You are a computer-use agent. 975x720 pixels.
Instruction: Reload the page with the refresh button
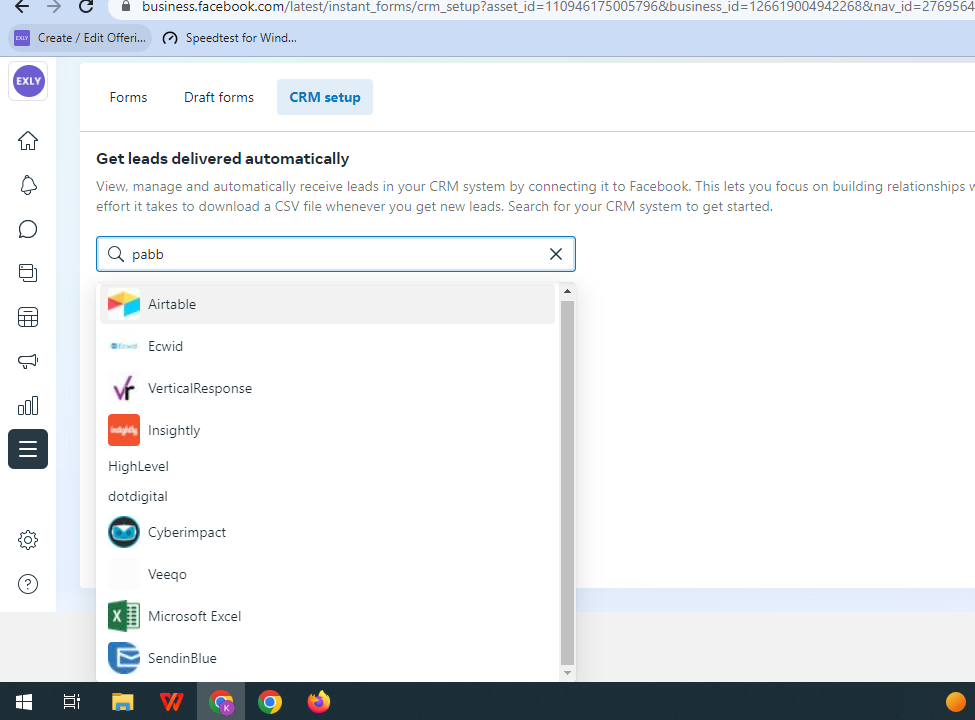(86, 7)
